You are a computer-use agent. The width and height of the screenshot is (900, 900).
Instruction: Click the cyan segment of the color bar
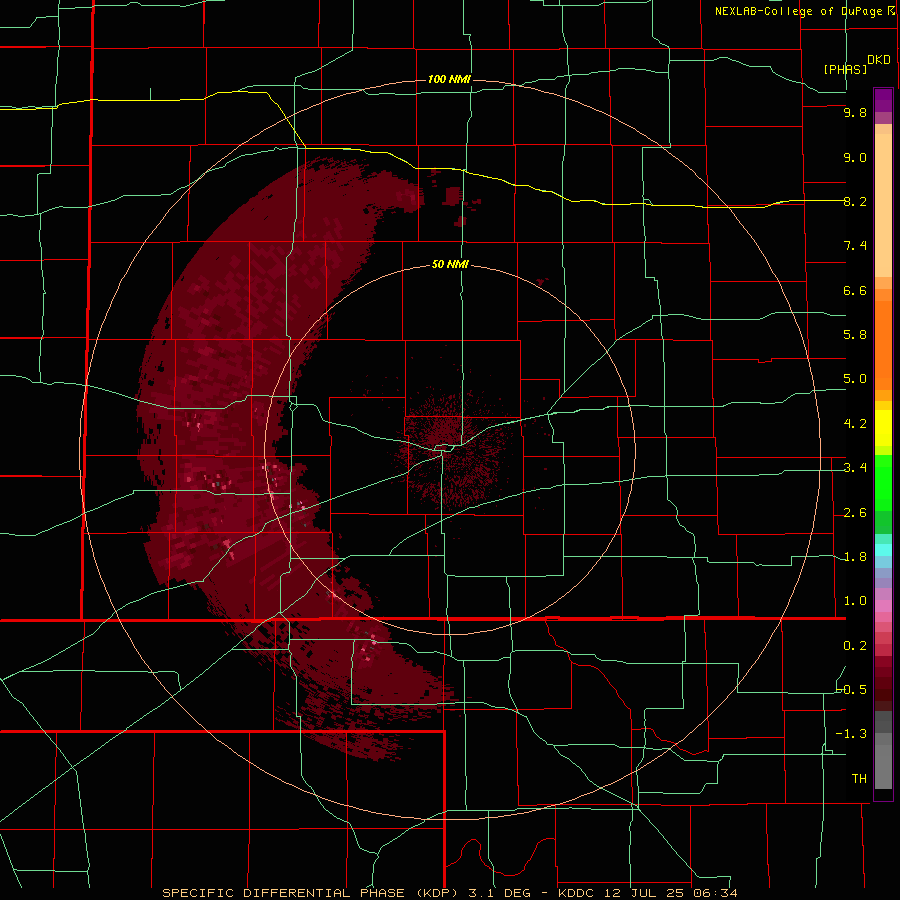pyautogui.click(x=883, y=550)
